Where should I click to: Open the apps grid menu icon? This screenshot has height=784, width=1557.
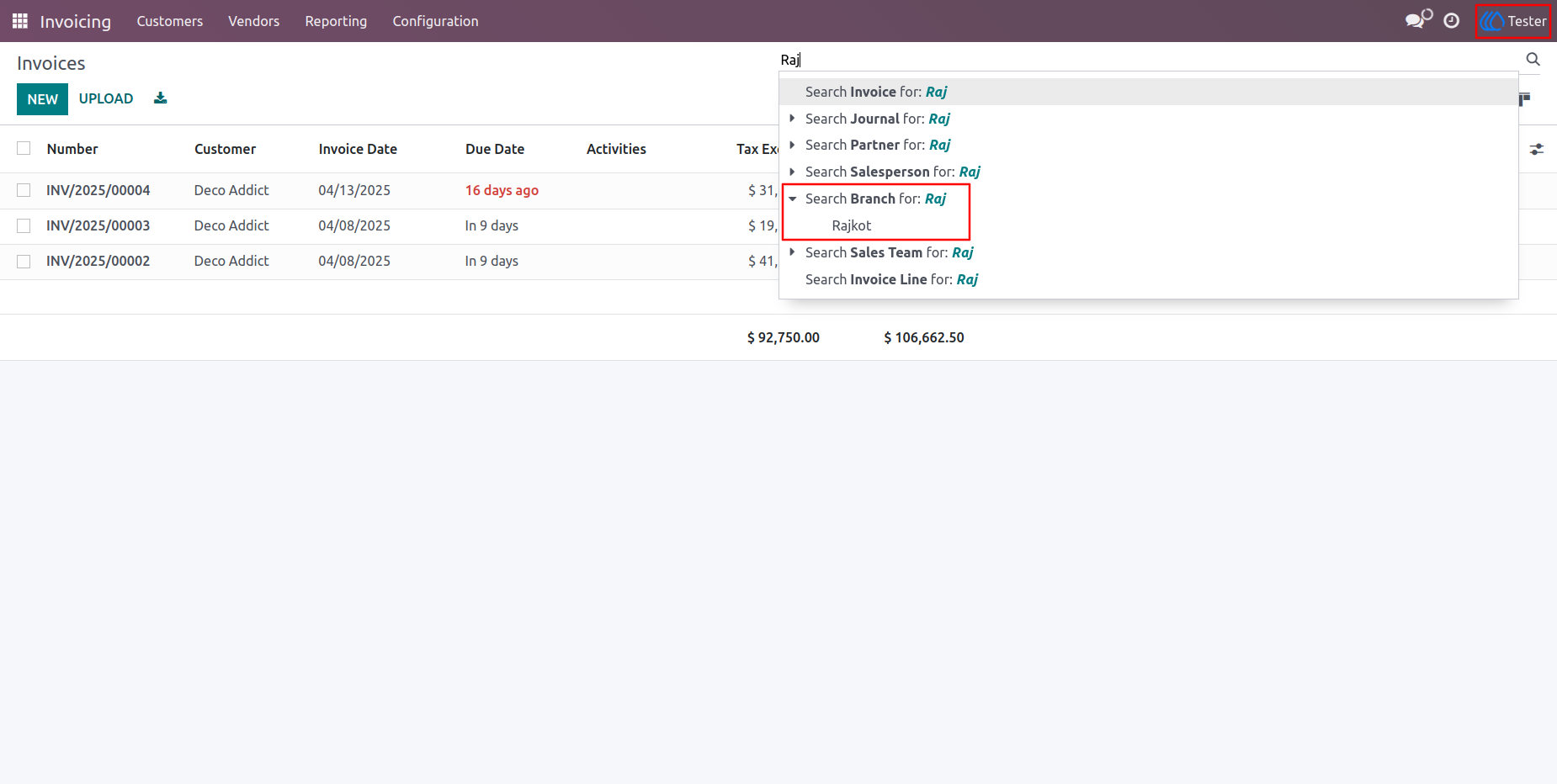click(20, 21)
